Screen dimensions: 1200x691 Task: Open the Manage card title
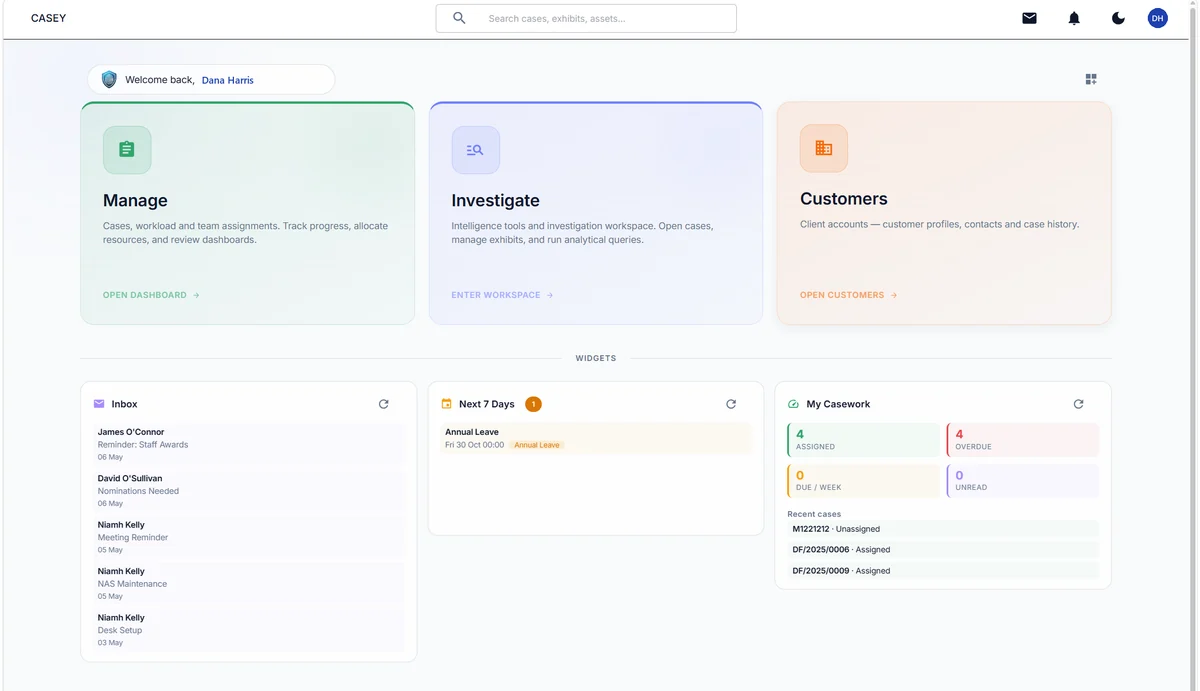point(135,200)
